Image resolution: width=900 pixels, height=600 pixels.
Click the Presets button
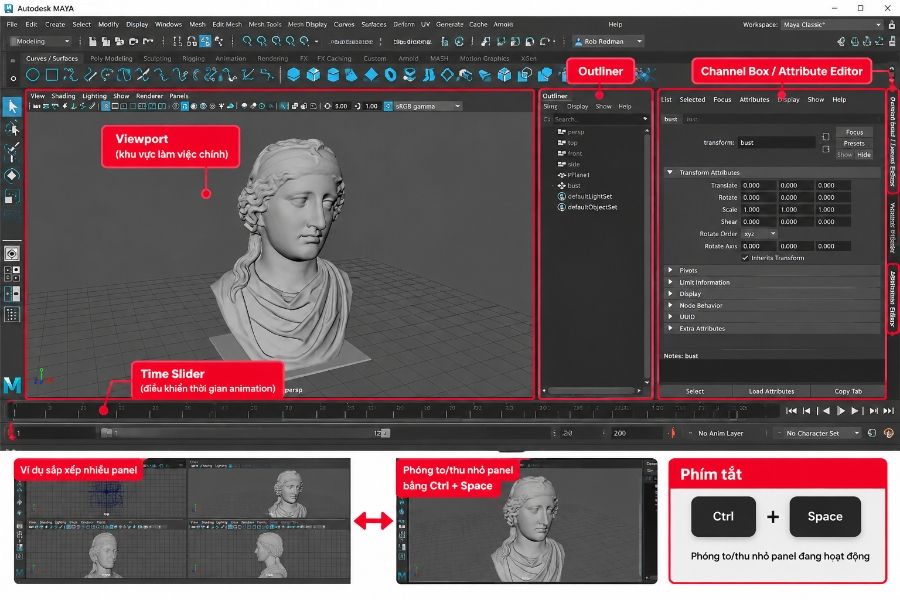(x=854, y=144)
